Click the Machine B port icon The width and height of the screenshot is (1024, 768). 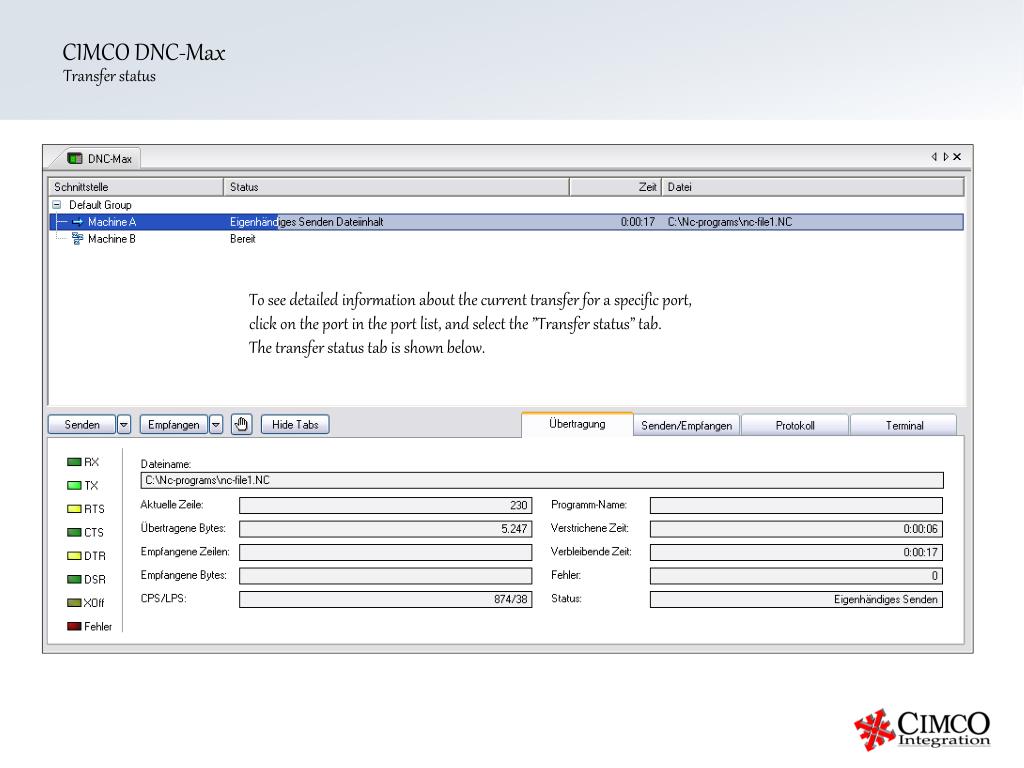(x=77, y=239)
